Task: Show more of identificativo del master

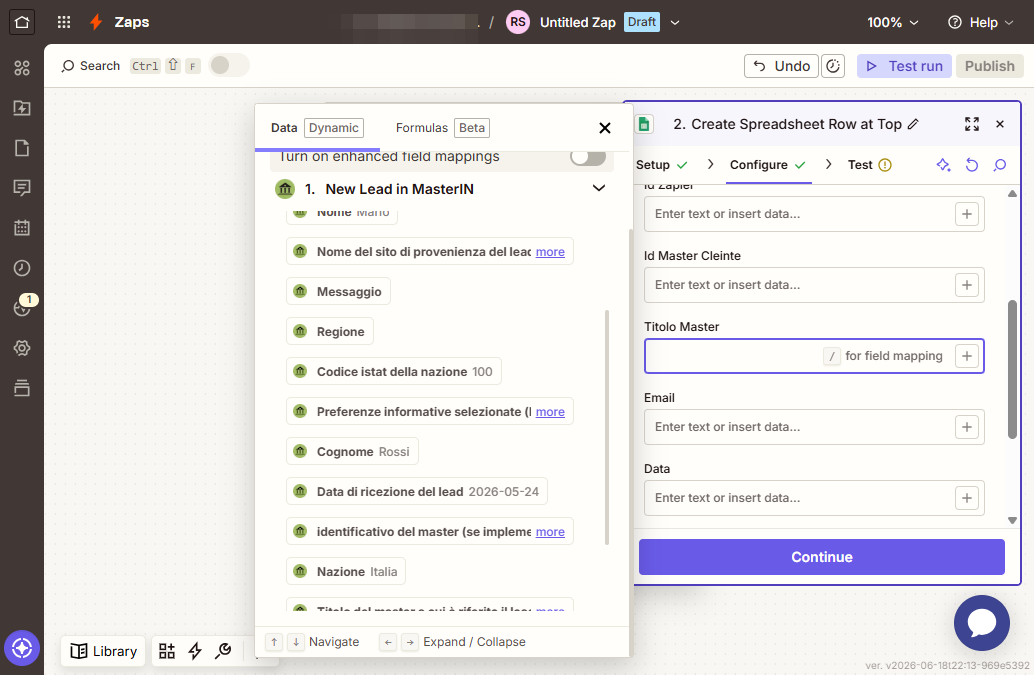Action: click(550, 532)
